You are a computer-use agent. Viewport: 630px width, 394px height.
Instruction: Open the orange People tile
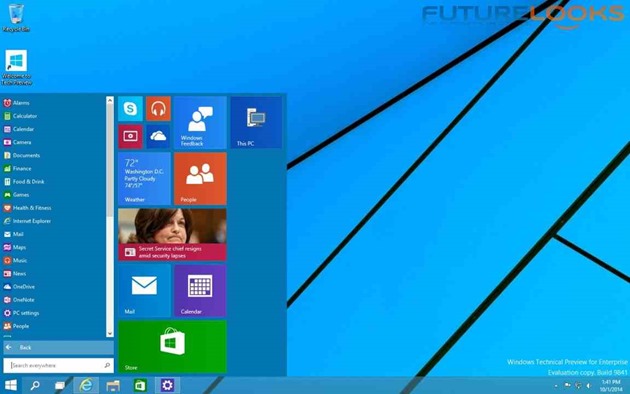pos(200,179)
